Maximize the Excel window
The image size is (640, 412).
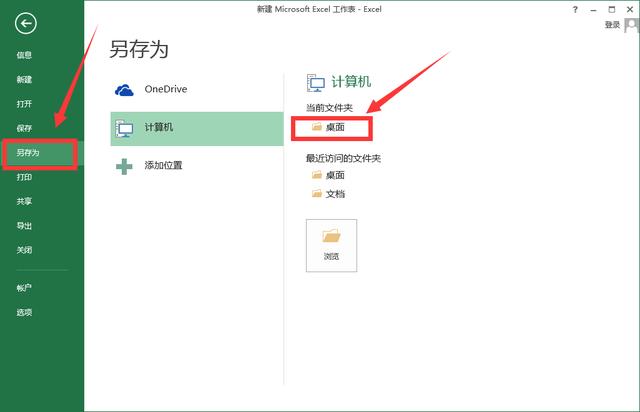611,9
